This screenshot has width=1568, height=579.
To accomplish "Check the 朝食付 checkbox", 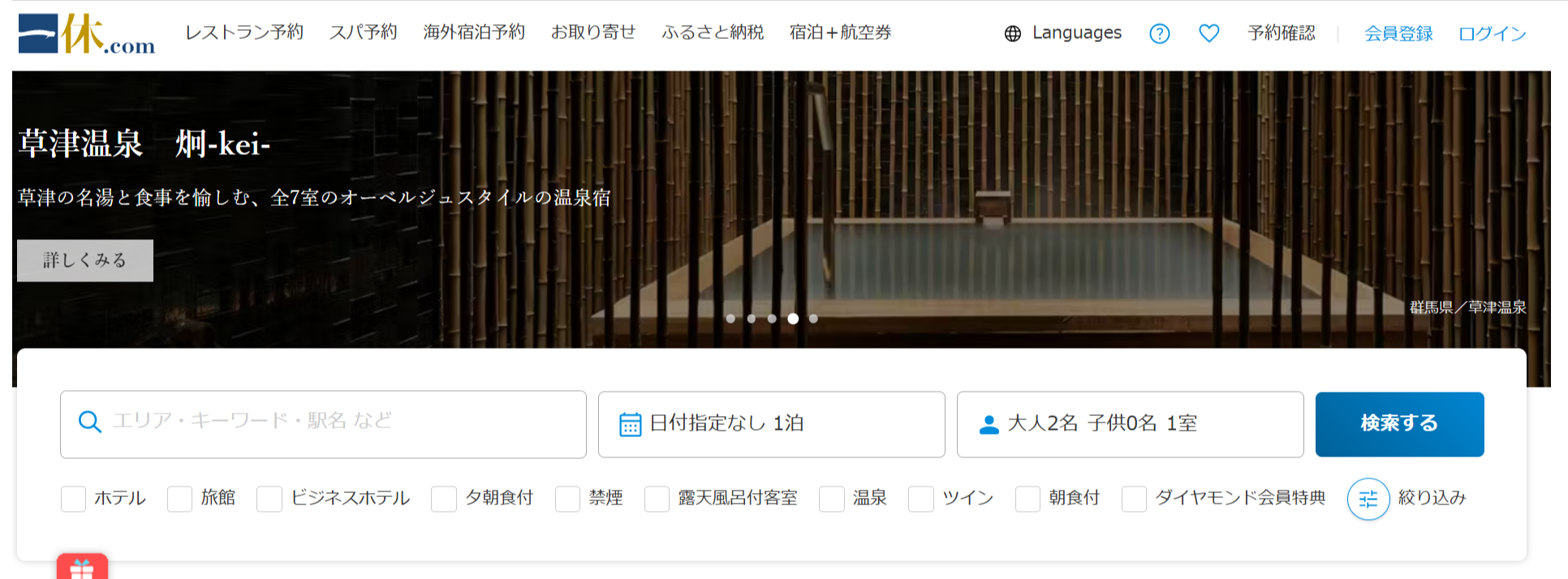I will pyautogui.click(x=1028, y=499).
